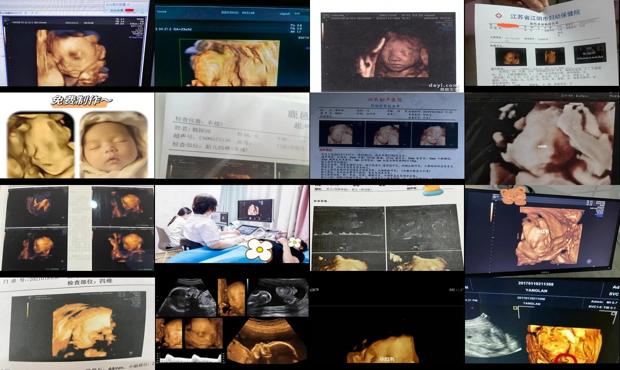Open the report with three ultrasound pictures
Image resolution: width=620 pixels, height=370 pixels.
coord(387,136)
